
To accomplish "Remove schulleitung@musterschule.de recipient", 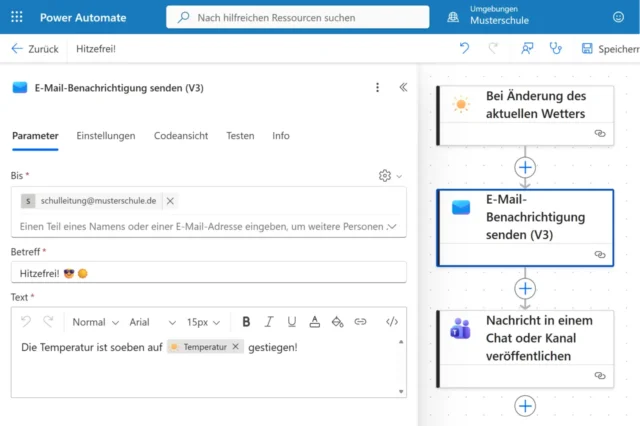I will point(170,201).
